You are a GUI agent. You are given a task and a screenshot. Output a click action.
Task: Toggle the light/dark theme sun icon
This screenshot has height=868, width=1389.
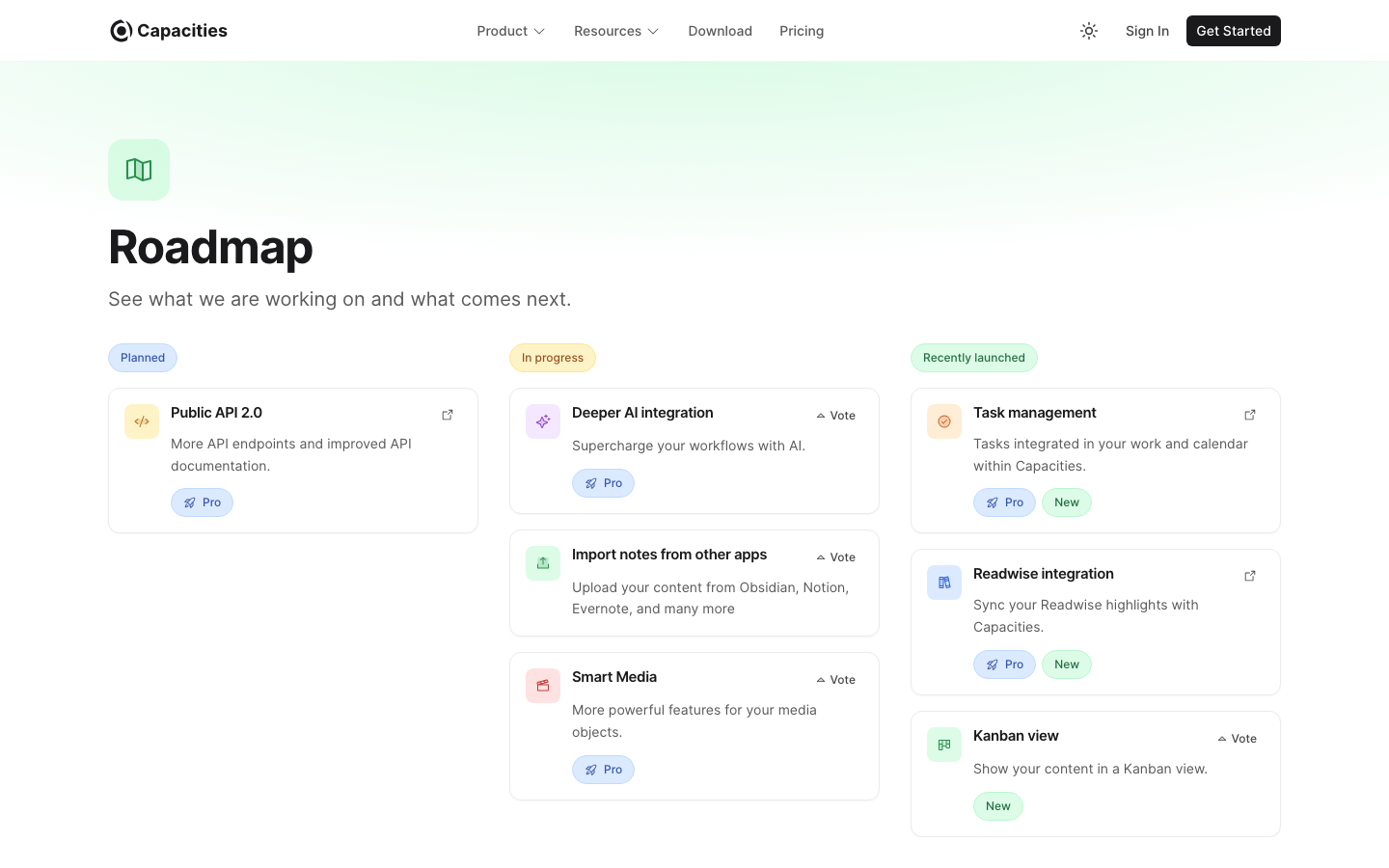1089,31
